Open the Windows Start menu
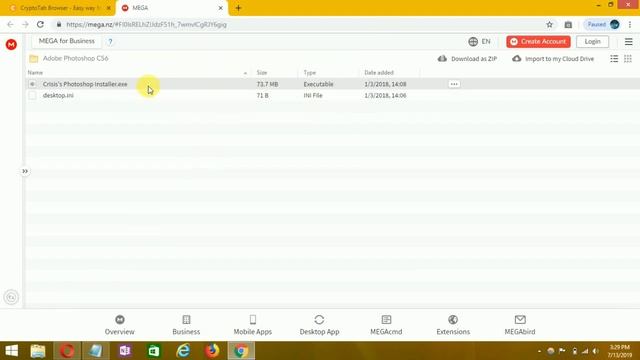This screenshot has width=640, height=360. coord(12,351)
